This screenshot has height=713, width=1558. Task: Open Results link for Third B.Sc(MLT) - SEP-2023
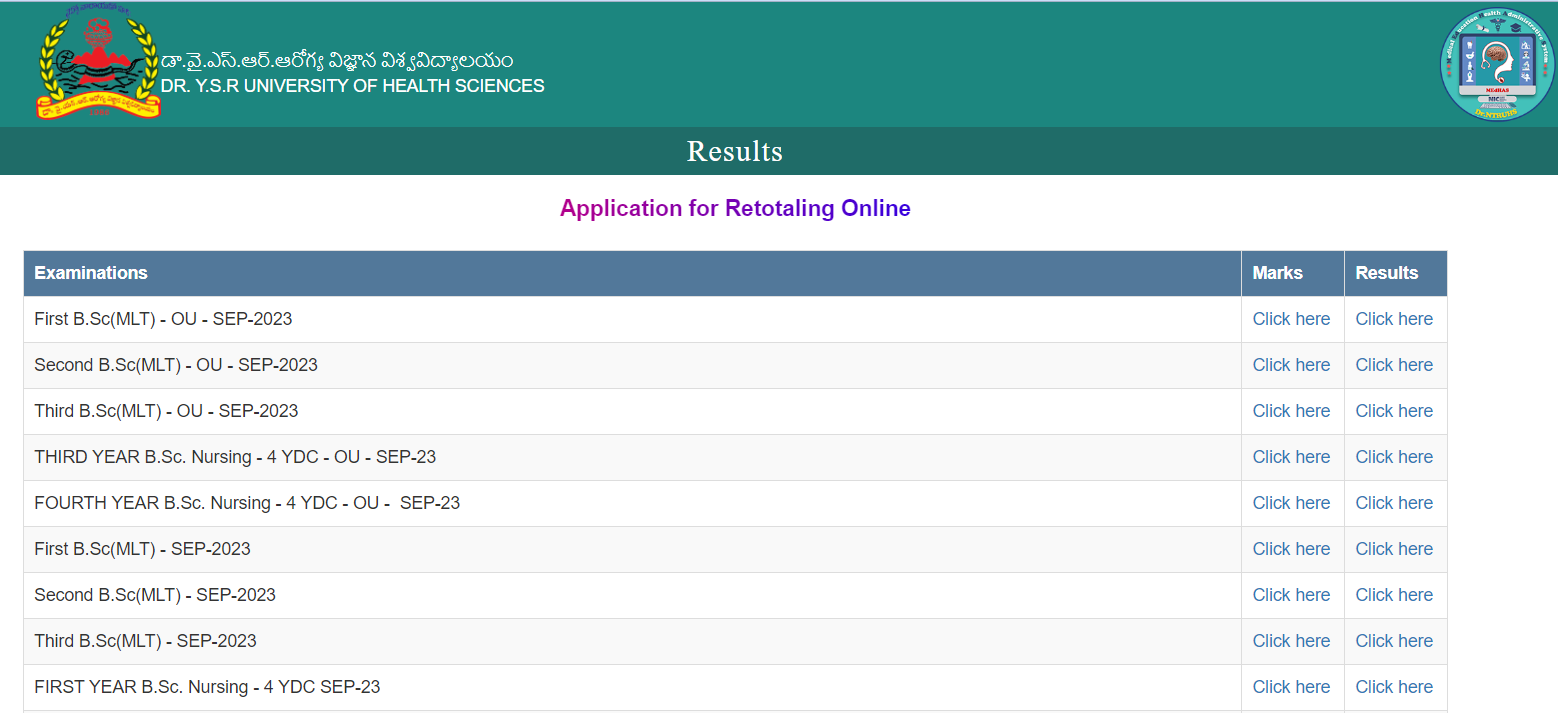click(1394, 641)
